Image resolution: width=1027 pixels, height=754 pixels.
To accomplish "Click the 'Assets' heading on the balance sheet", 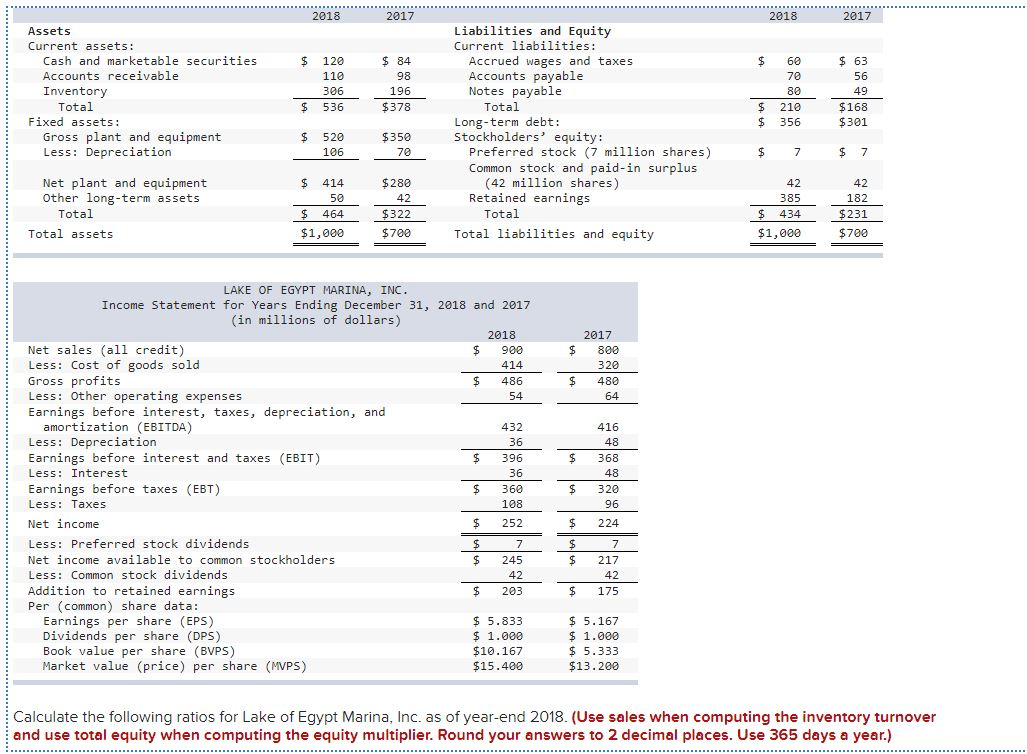I will 49,31.
